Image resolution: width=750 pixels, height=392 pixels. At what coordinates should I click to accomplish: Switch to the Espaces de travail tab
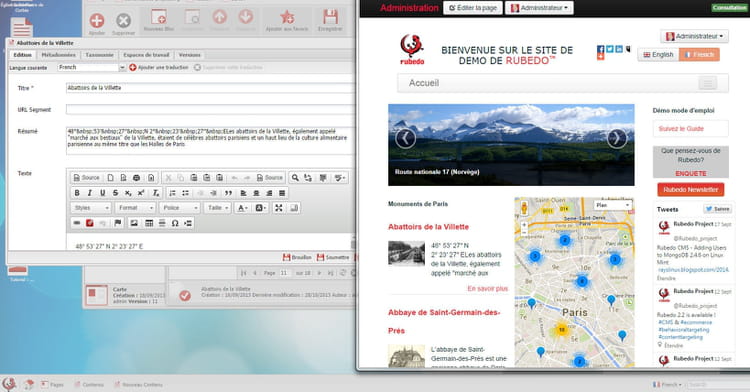(146, 55)
